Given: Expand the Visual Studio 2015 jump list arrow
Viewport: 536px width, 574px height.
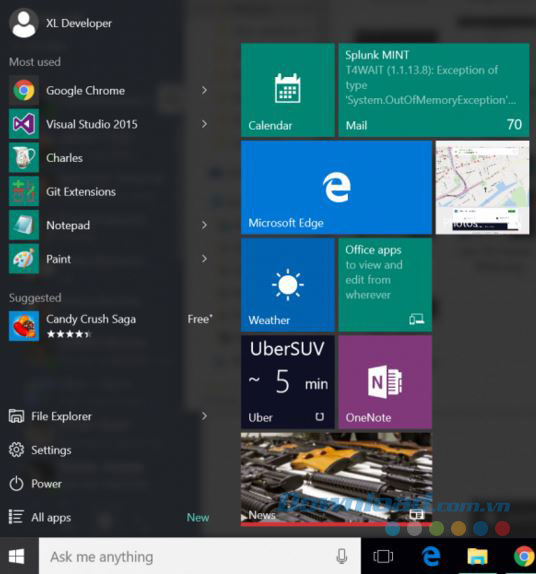Looking at the screenshot, I should point(204,124).
